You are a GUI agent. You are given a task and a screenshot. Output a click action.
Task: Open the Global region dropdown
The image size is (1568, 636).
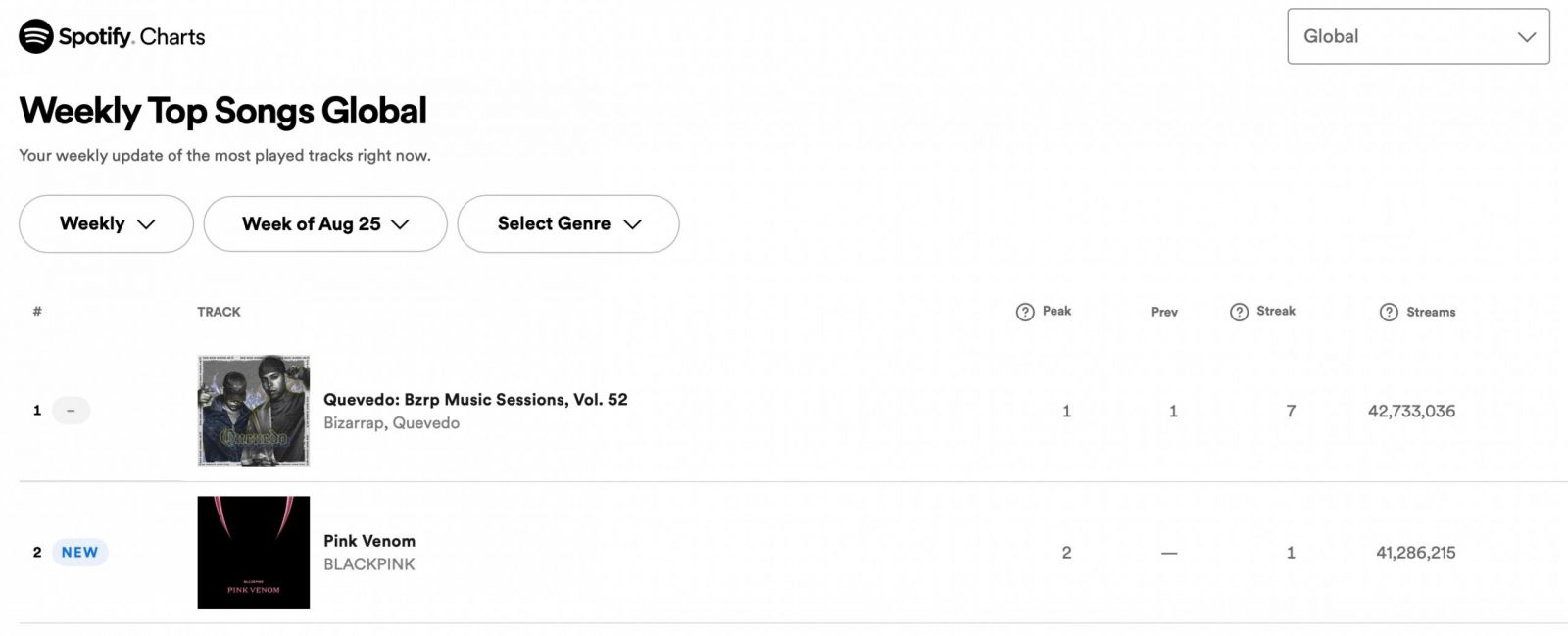tap(1418, 36)
